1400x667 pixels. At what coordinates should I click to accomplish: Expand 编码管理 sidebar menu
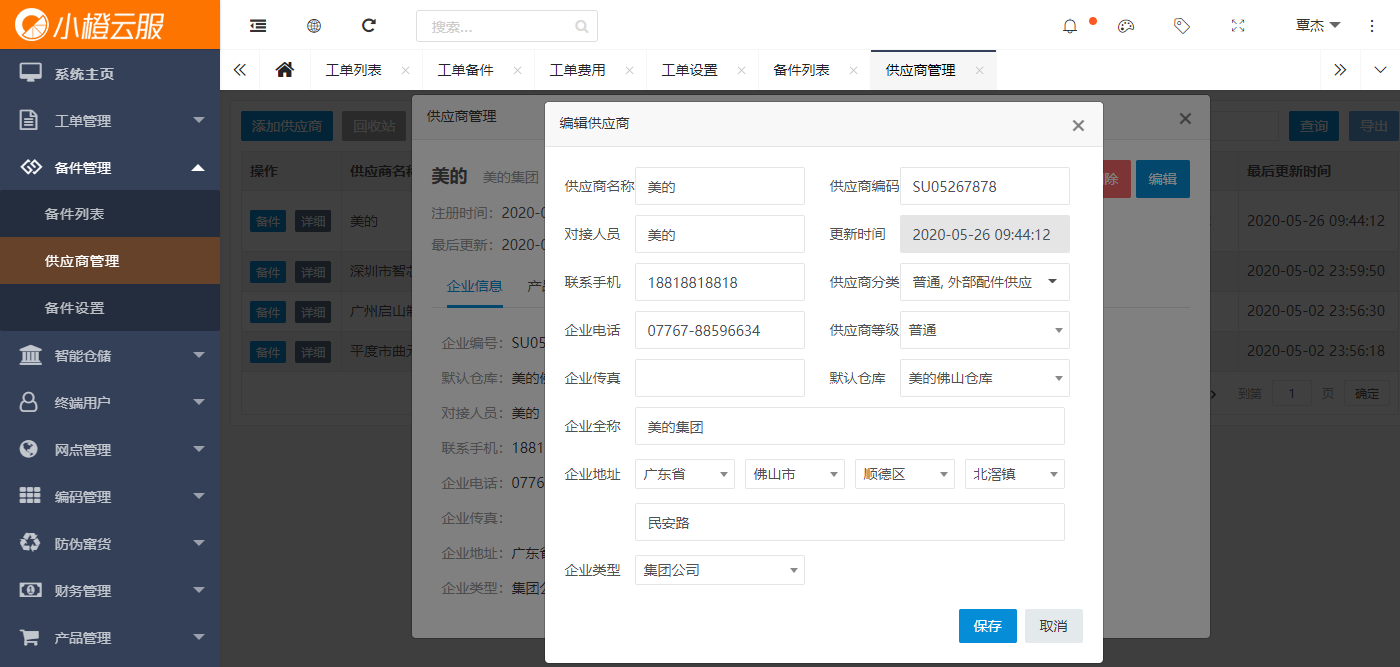pyautogui.click(x=110, y=496)
